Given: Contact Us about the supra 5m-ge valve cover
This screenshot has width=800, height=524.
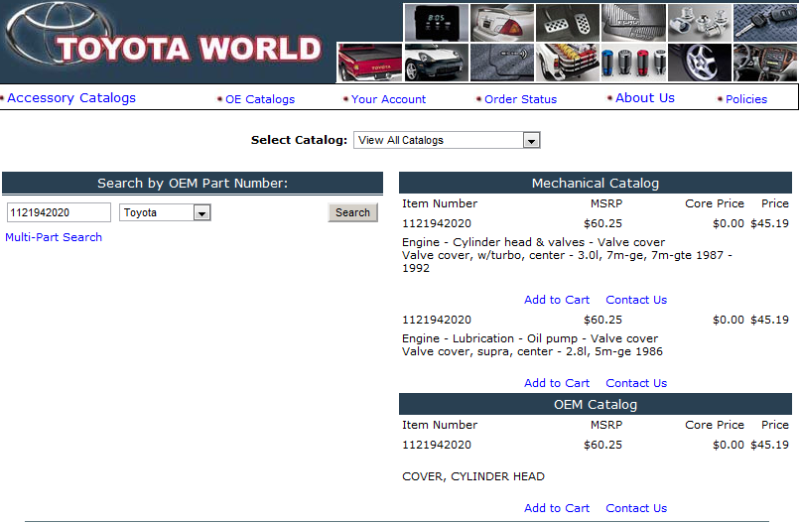Looking at the screenshot, I should (636, 383).
